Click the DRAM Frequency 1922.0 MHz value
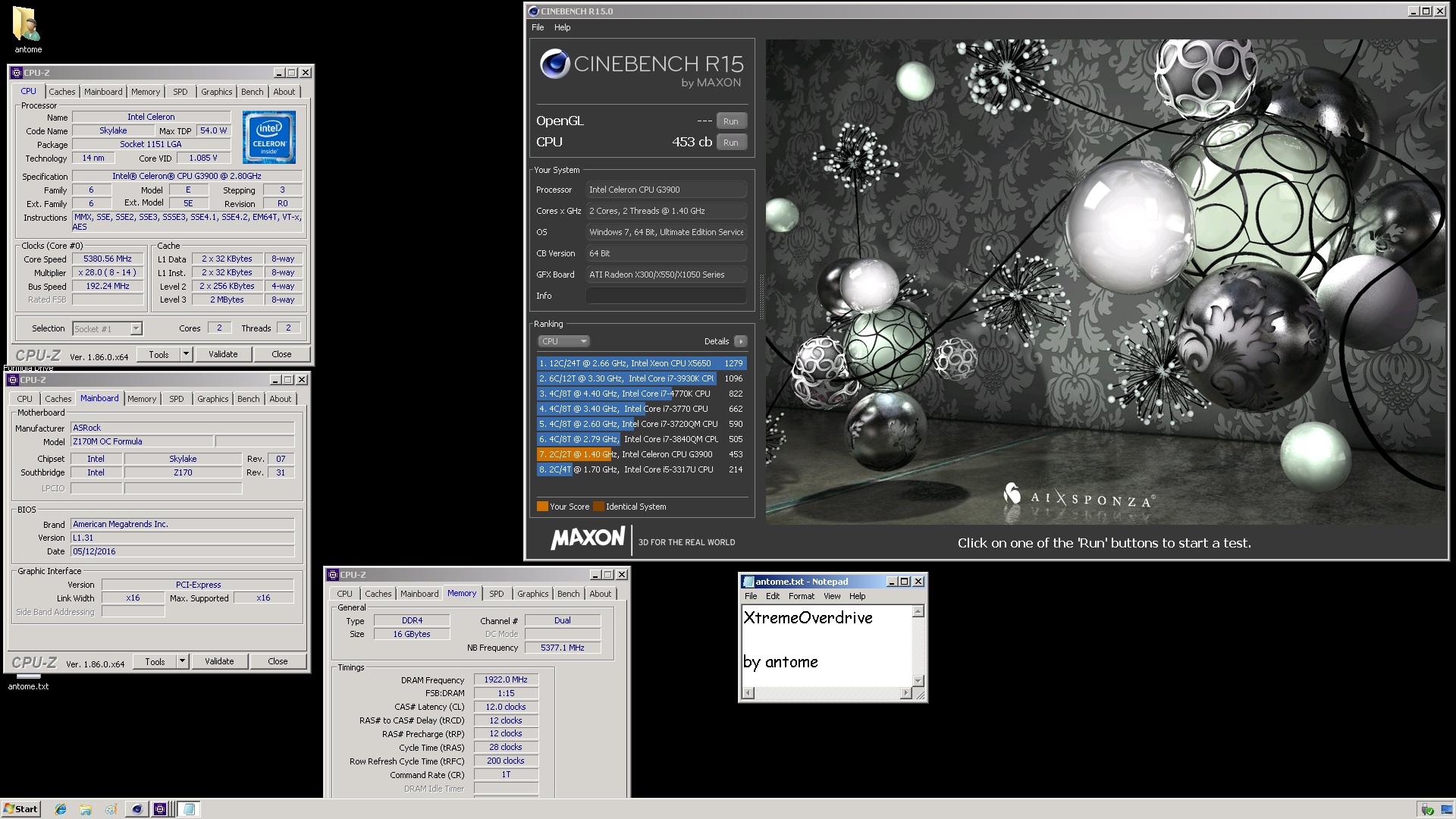1456x819 pixels. point(506,679)
